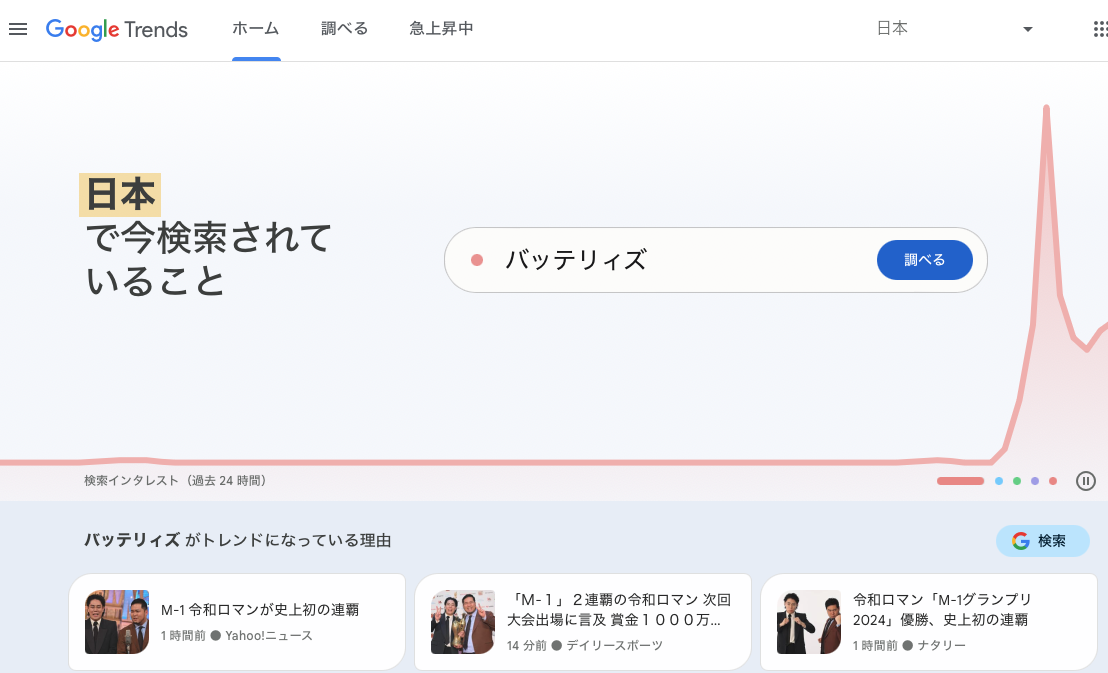1108x673 pixels.
Task: Pause the trend carousel
Action: pos(1085,481)
